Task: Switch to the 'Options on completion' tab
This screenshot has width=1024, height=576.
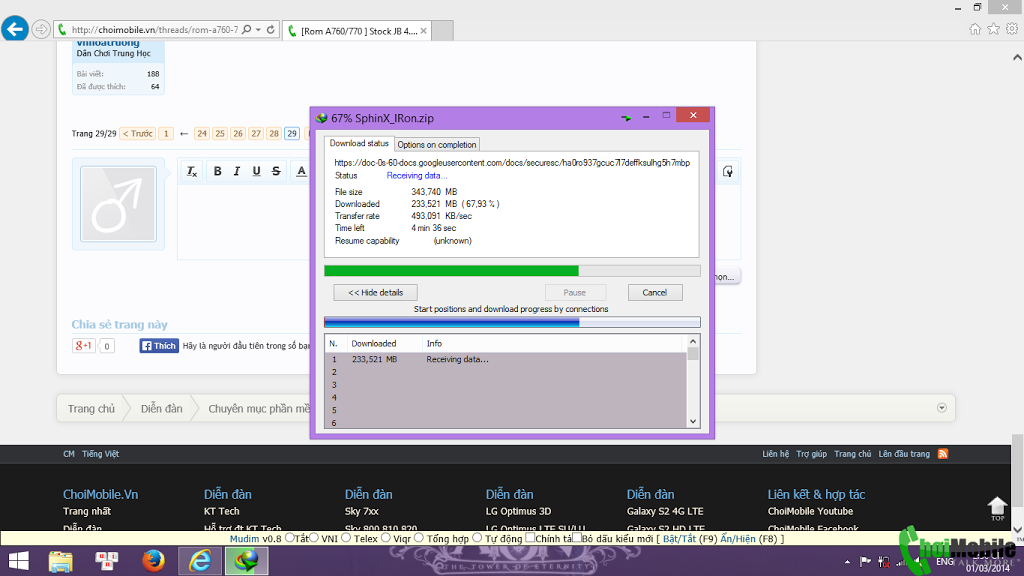Action: [438, 143]
